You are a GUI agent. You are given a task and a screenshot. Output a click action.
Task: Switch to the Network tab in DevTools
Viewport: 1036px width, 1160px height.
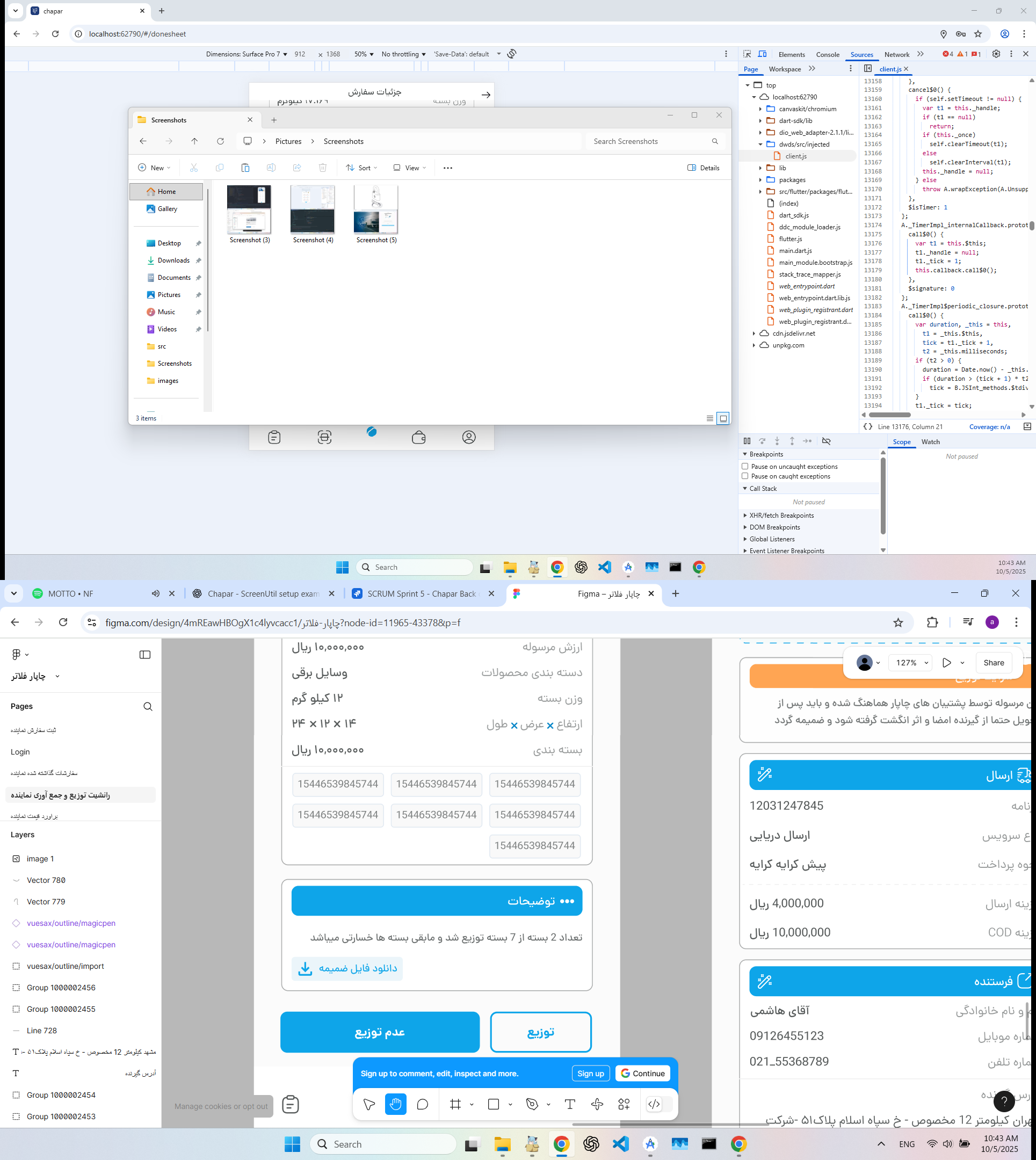[896, 55]
